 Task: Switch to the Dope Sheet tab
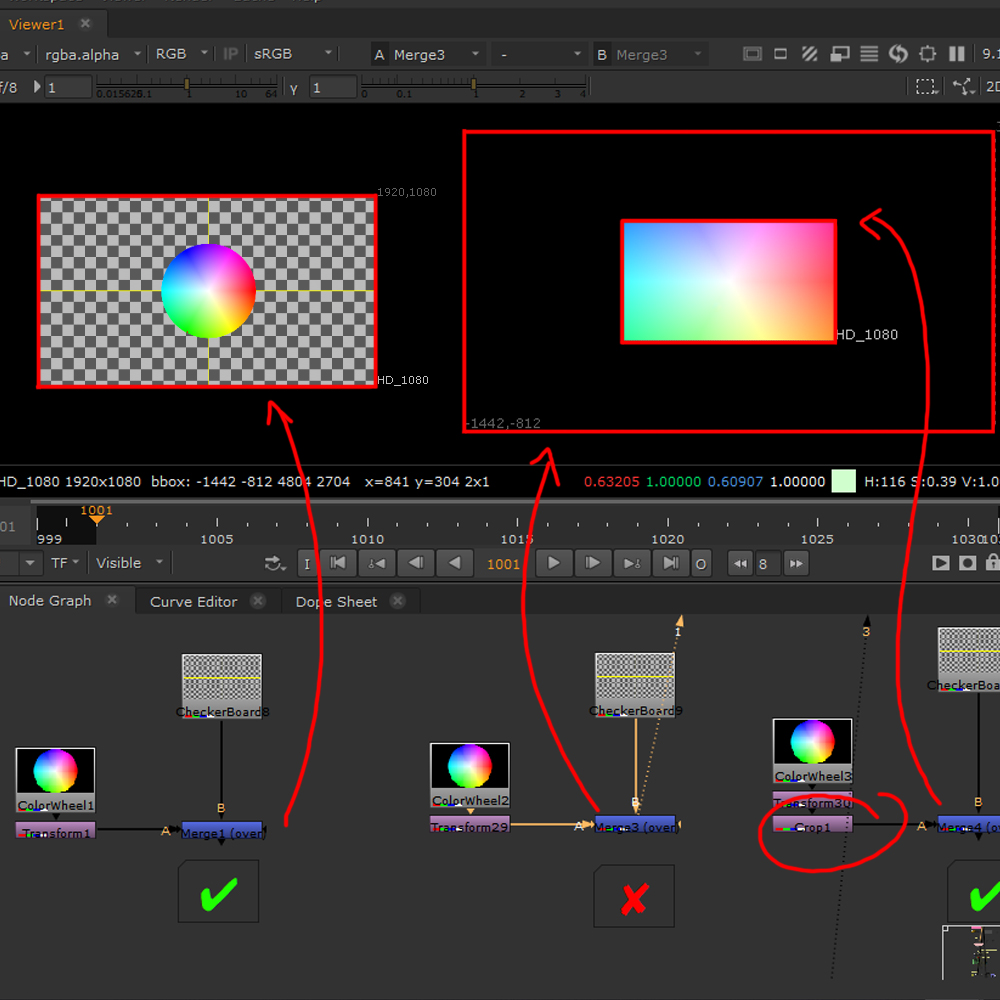[x=336, y=602]
